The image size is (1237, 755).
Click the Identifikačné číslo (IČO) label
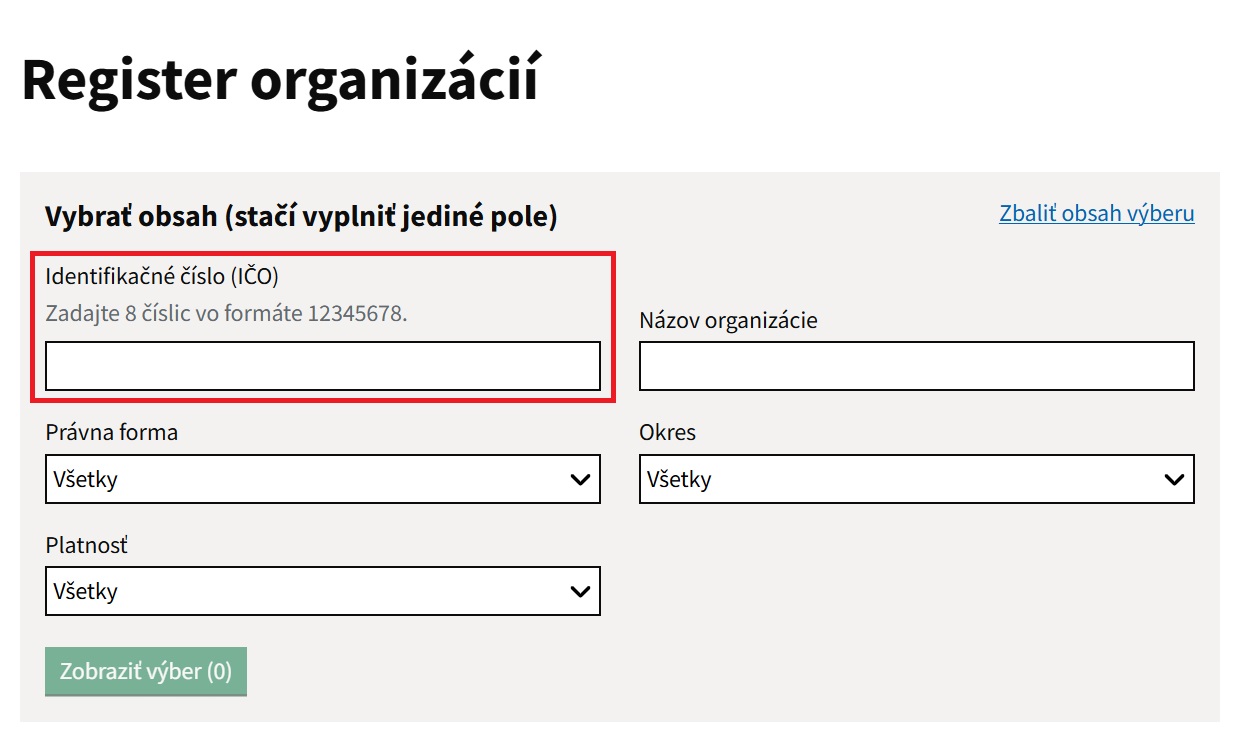pyautogui.click(x=161, y=276)
